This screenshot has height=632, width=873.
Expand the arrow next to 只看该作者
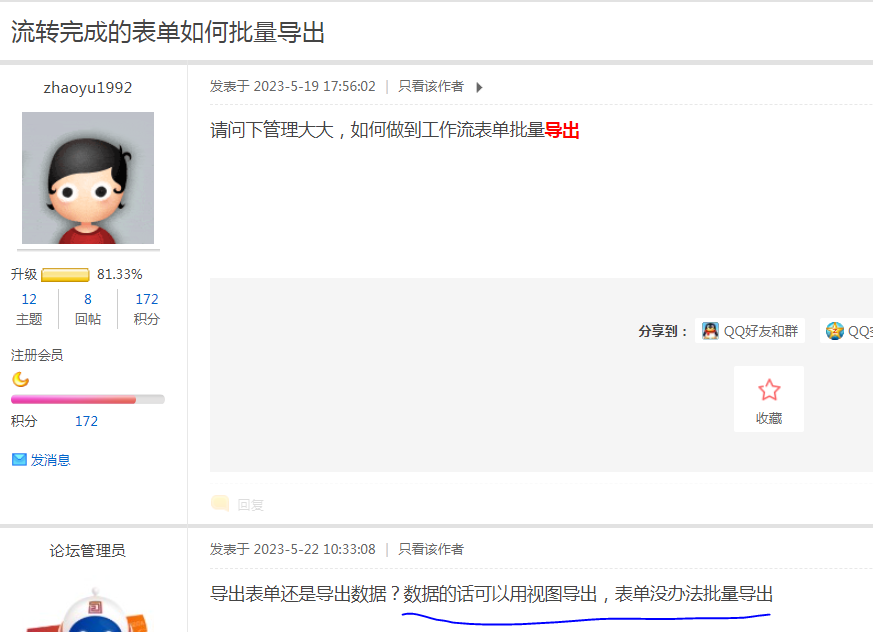479,87
